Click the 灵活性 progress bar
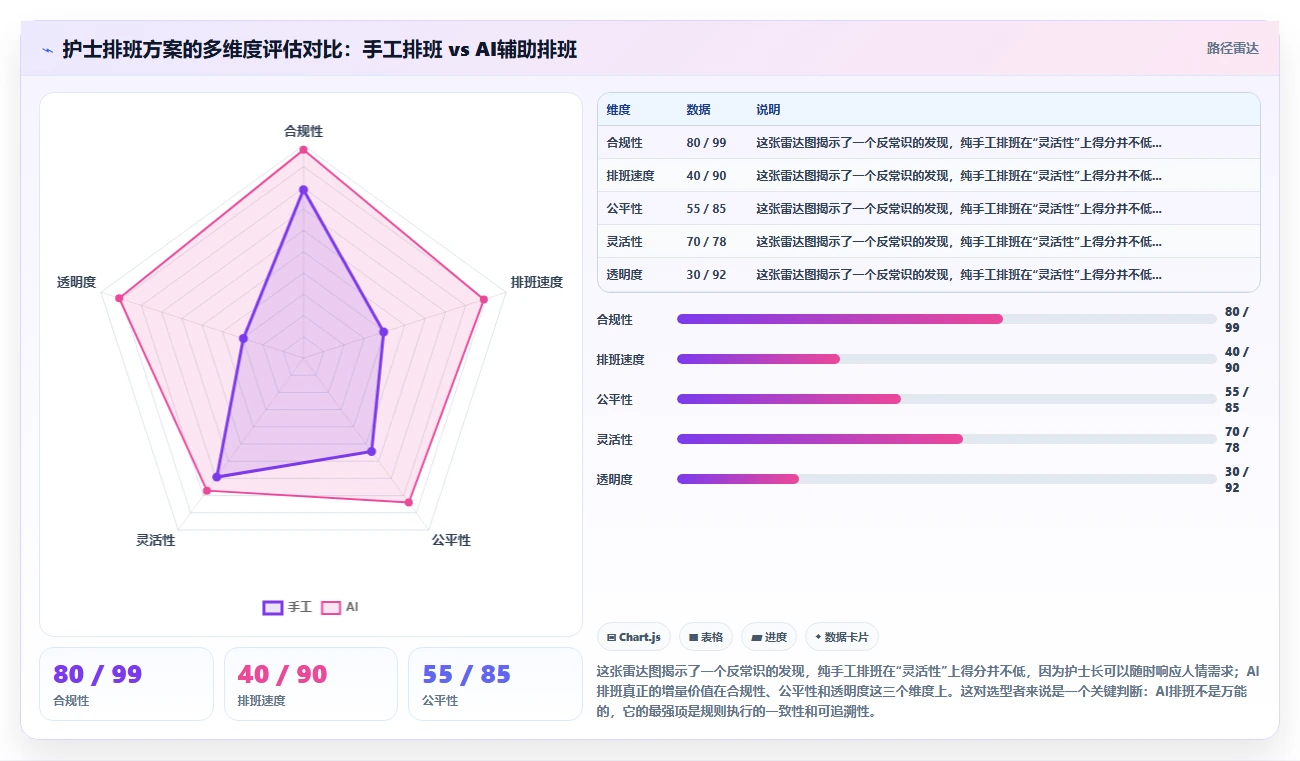This screenshot has width=1300, height=761. [947, 439]
